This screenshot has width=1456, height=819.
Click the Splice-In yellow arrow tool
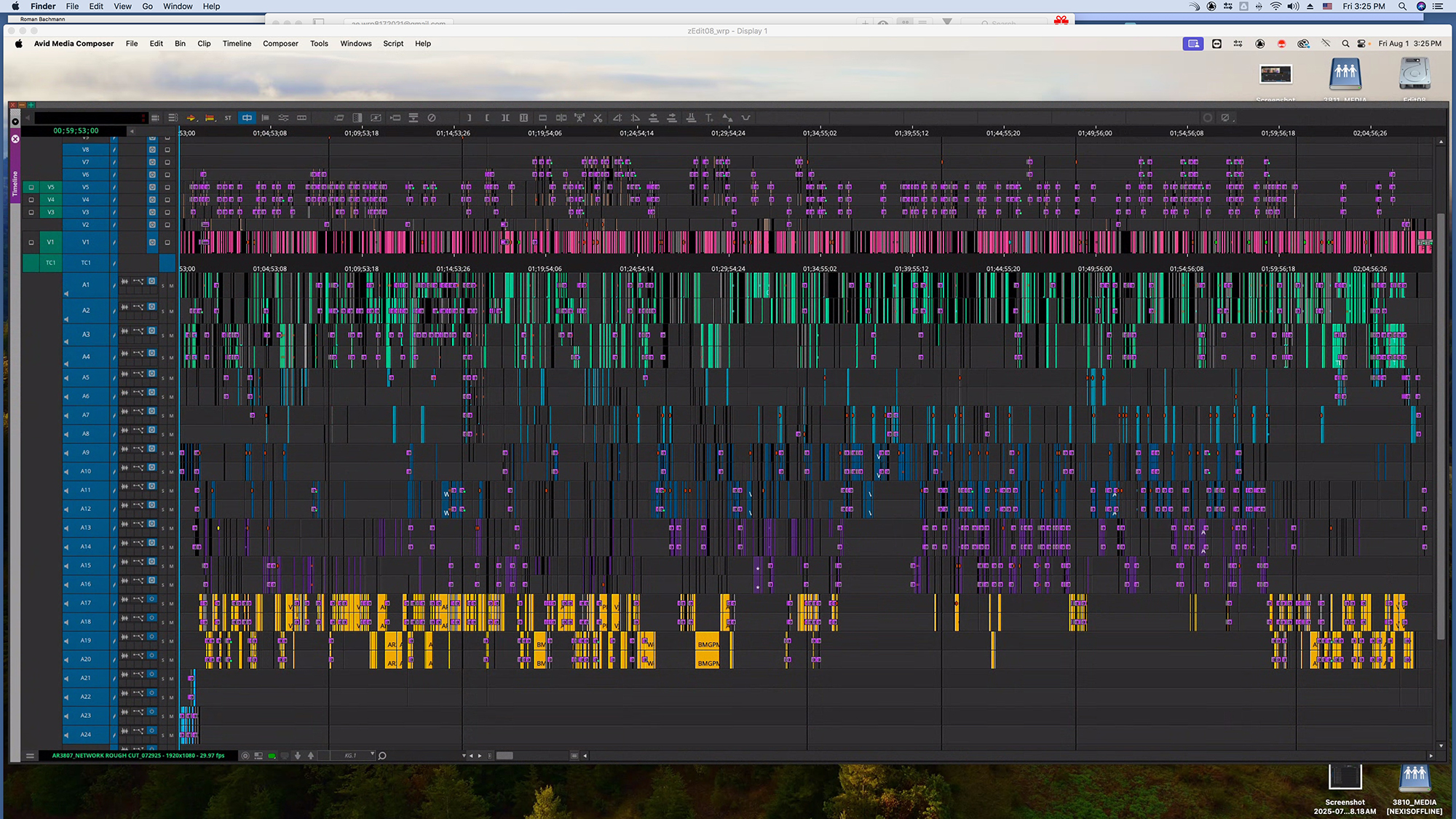[x=191, y=118]
